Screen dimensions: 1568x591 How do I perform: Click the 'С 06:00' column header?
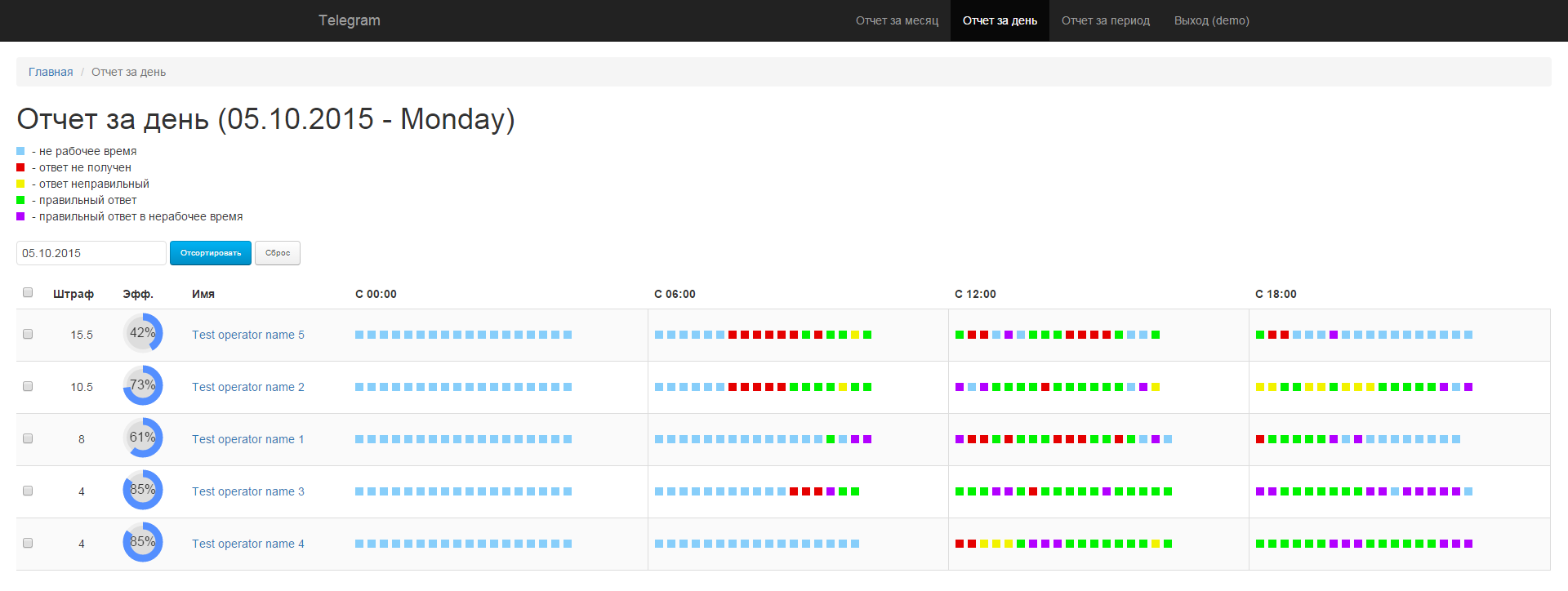pos(675,294)
